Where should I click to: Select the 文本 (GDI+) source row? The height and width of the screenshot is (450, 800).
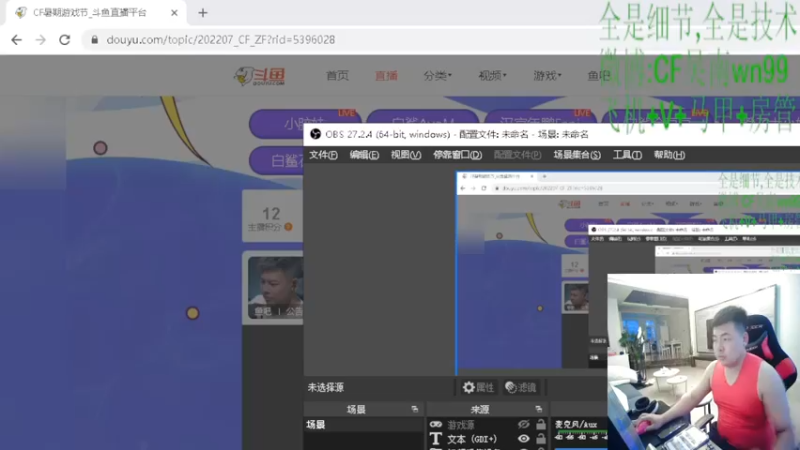[x=488, y=439]
